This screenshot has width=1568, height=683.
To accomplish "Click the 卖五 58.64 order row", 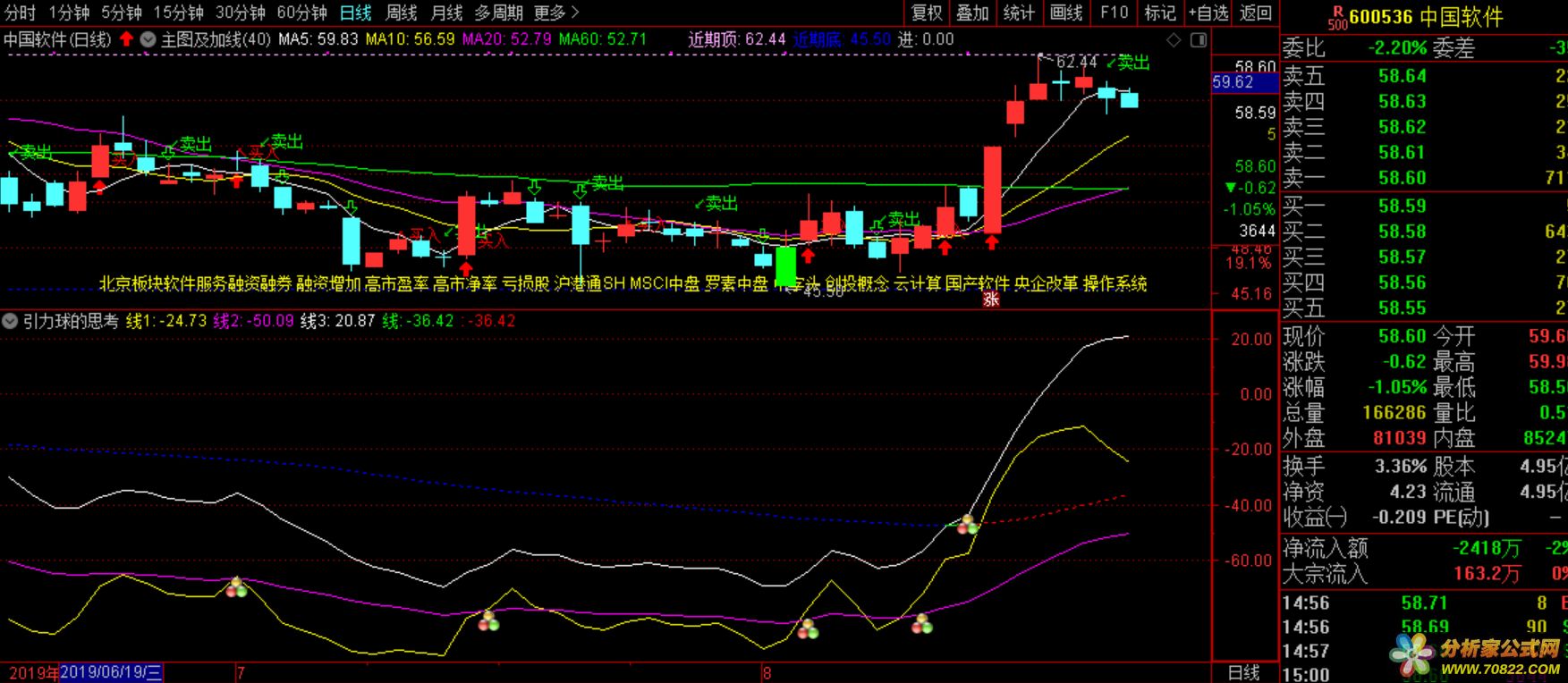I will coord(1424,76).
